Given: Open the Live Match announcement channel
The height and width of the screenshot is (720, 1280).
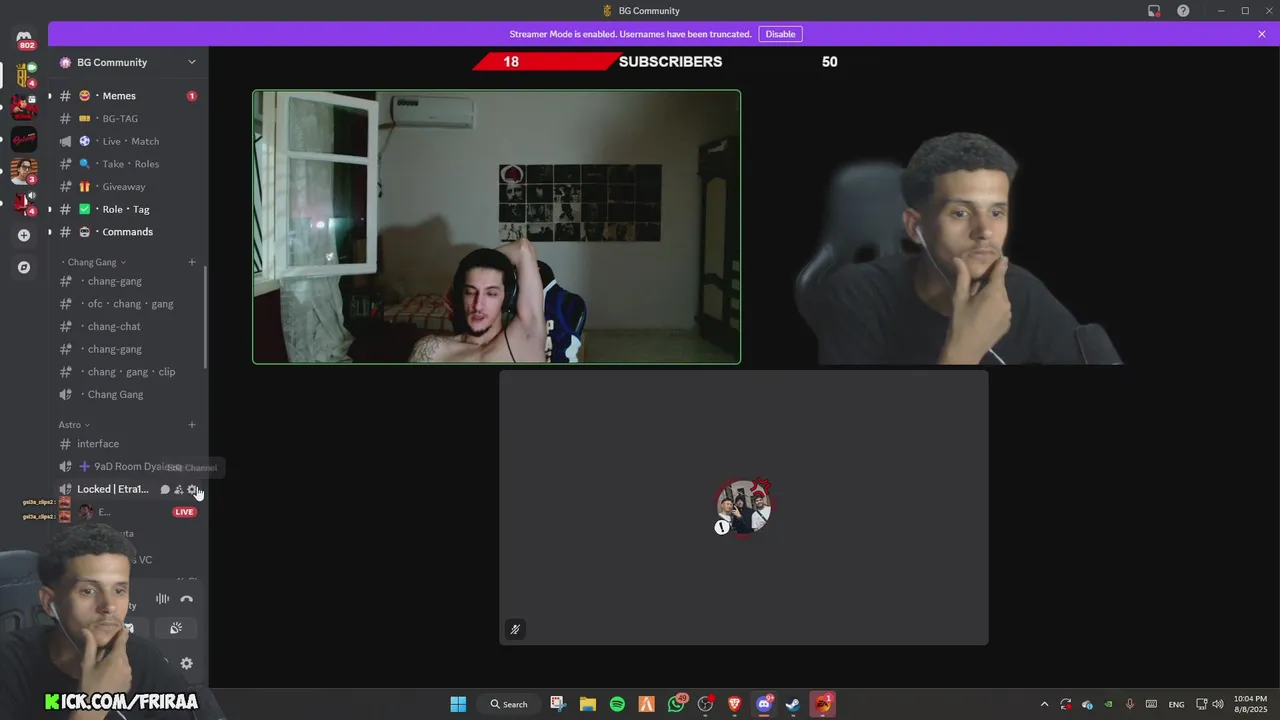Looking at the screenshot, I should [x=128, y=141].
